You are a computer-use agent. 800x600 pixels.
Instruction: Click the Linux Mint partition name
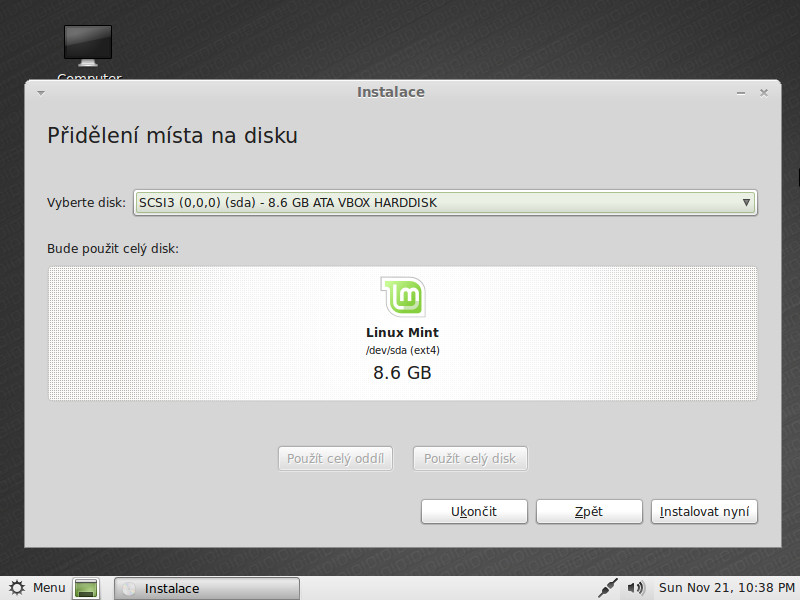(403, 333)
